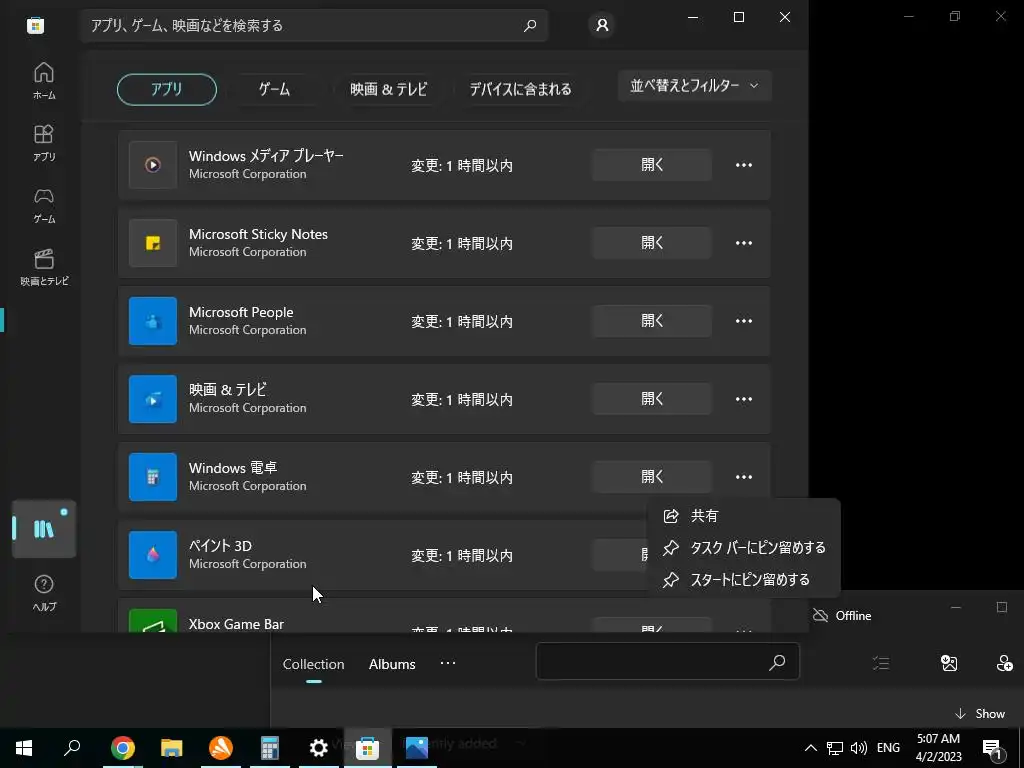The image size is (1024, 768).
Task: Show hidden system tray icons chevron
Action: [x=810, y=748]
